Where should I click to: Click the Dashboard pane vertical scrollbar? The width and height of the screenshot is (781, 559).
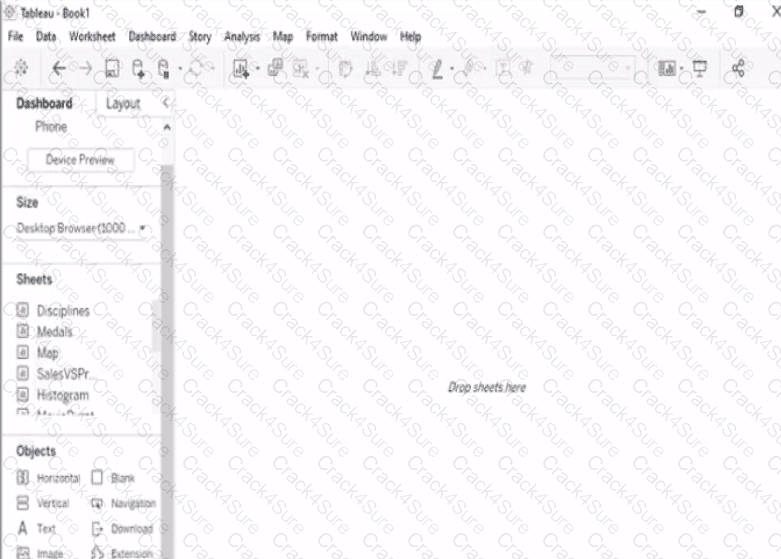click(x=167, y=362)
